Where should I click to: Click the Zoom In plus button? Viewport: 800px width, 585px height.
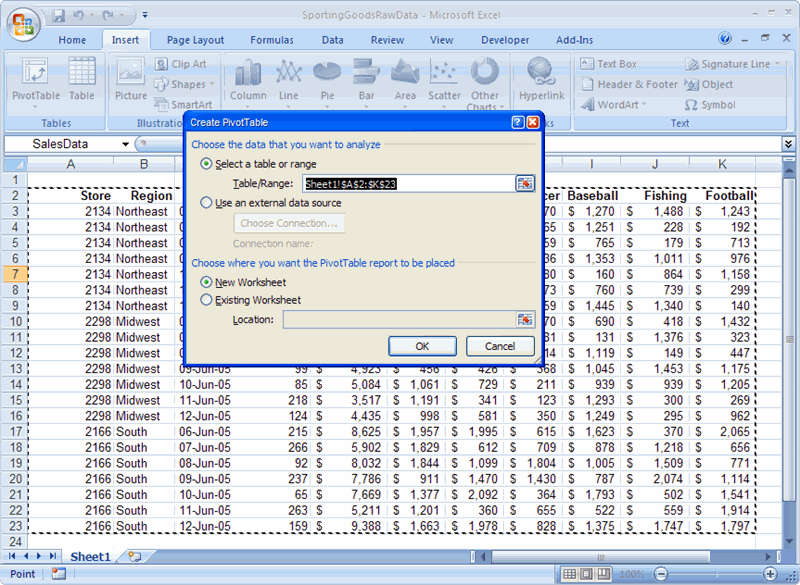coord(770,574)
